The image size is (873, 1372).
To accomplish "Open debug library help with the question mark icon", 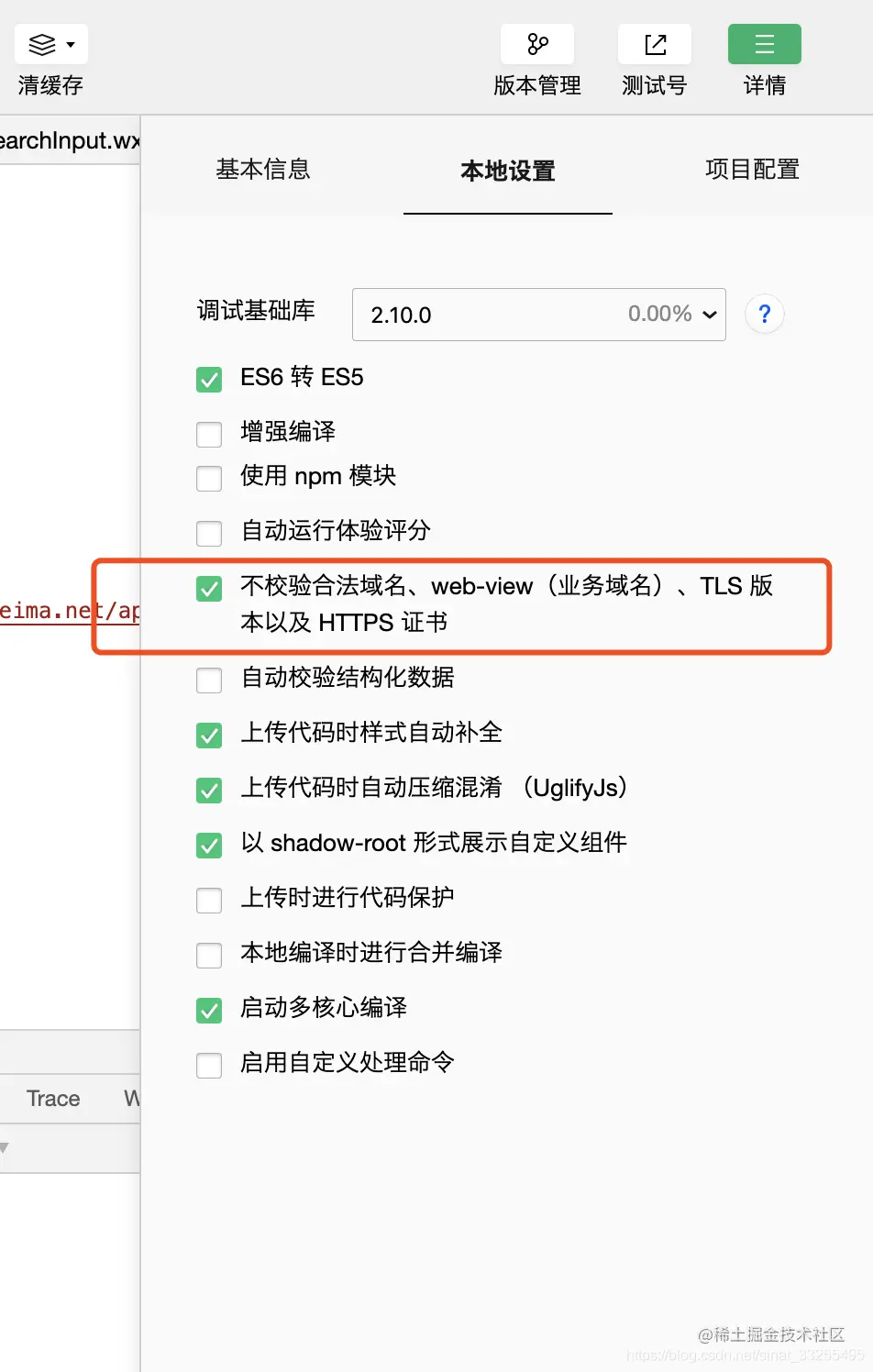I will coord(764,315).
